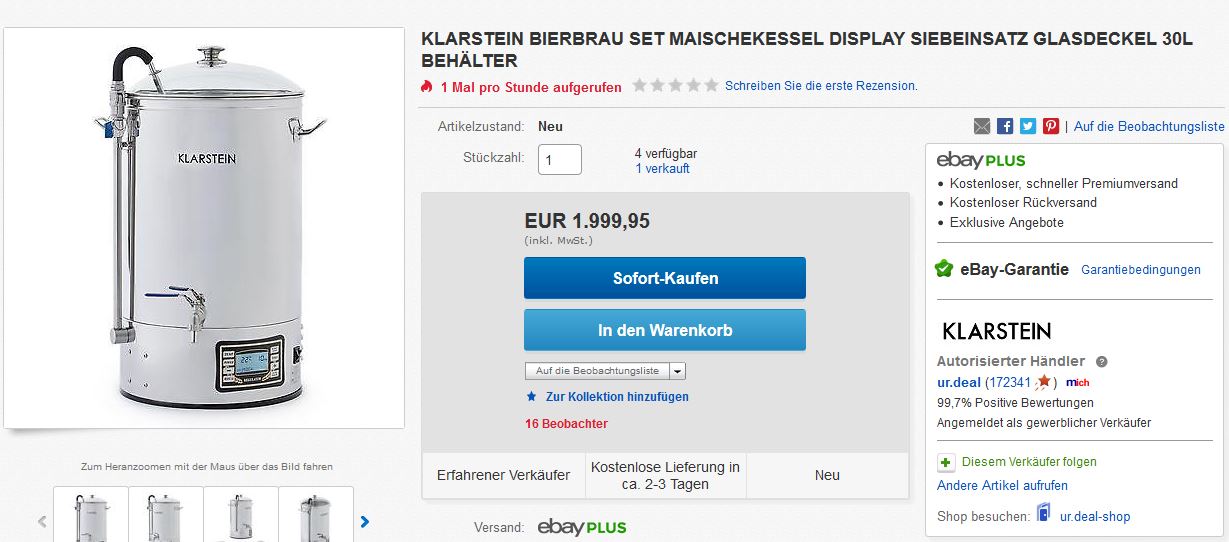
Task: Click the green plus follow-seller icon
Action: (945, 462)
